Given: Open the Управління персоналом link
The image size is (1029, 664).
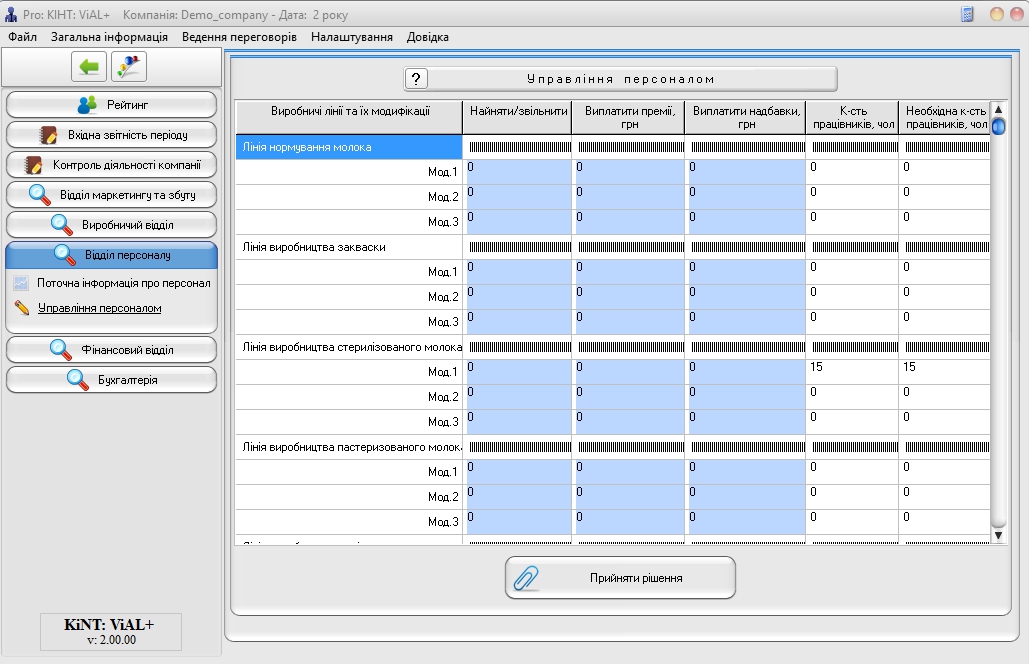Looking at the screenshot, I should [x=99, y=308].
